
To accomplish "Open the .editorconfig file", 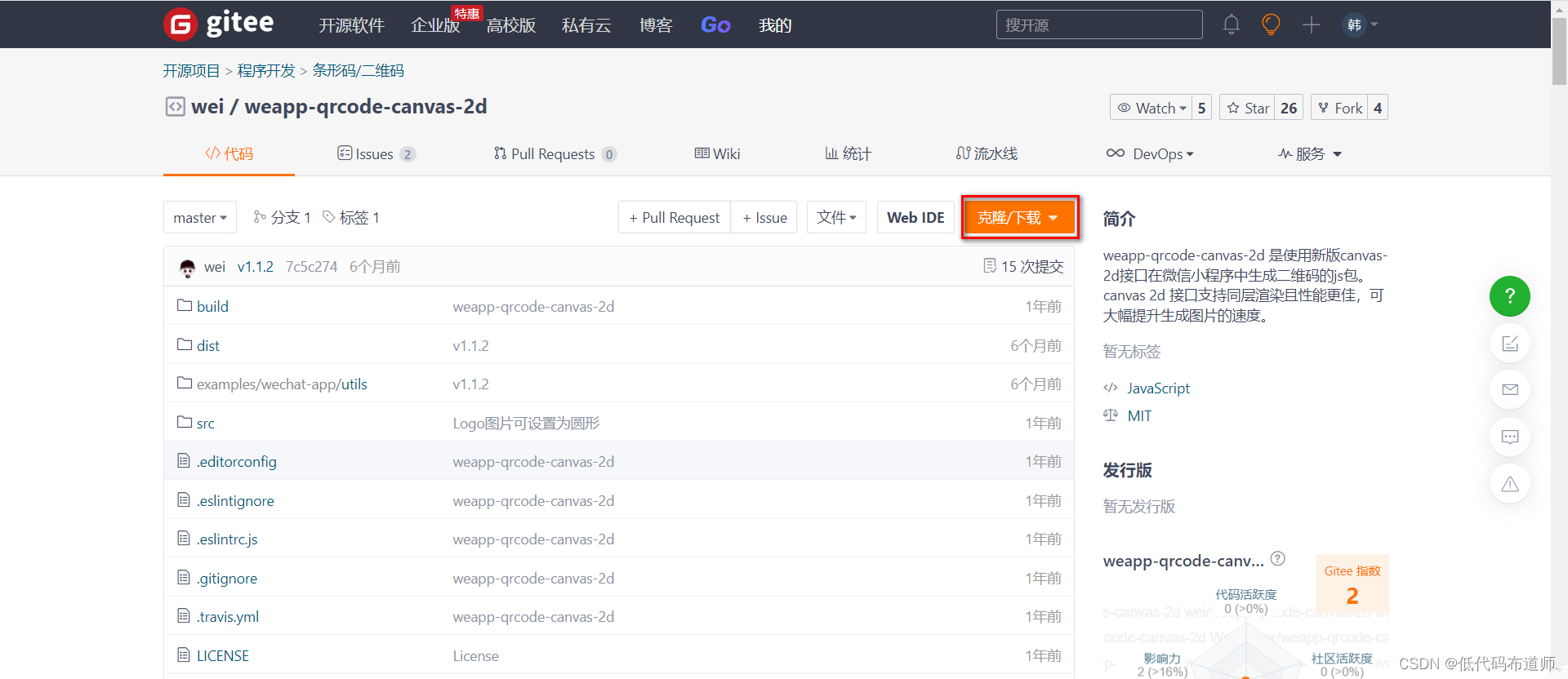I will click(237, 462).
